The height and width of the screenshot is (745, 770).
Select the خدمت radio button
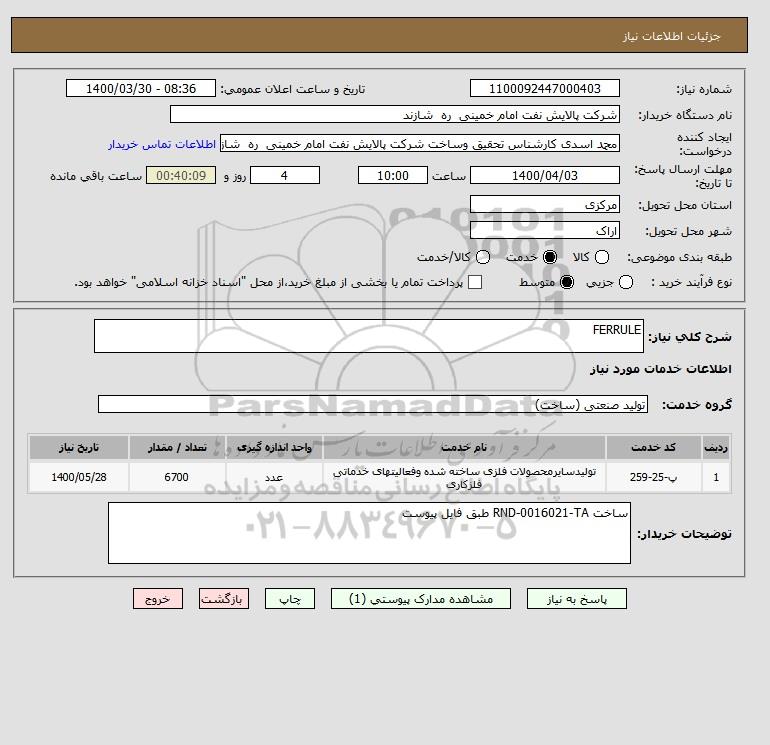point(550,257)
